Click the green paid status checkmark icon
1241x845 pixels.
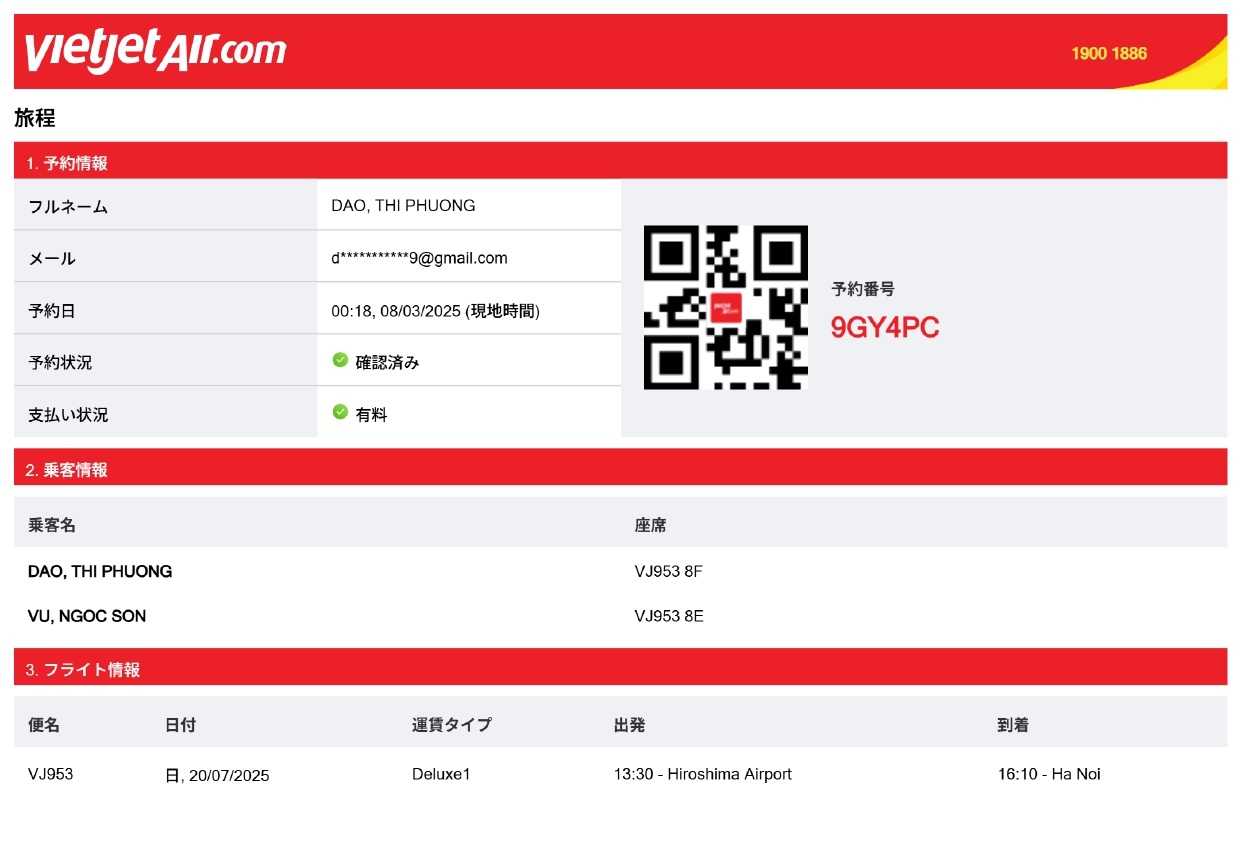pyautogui.click(x=340, y=412)
